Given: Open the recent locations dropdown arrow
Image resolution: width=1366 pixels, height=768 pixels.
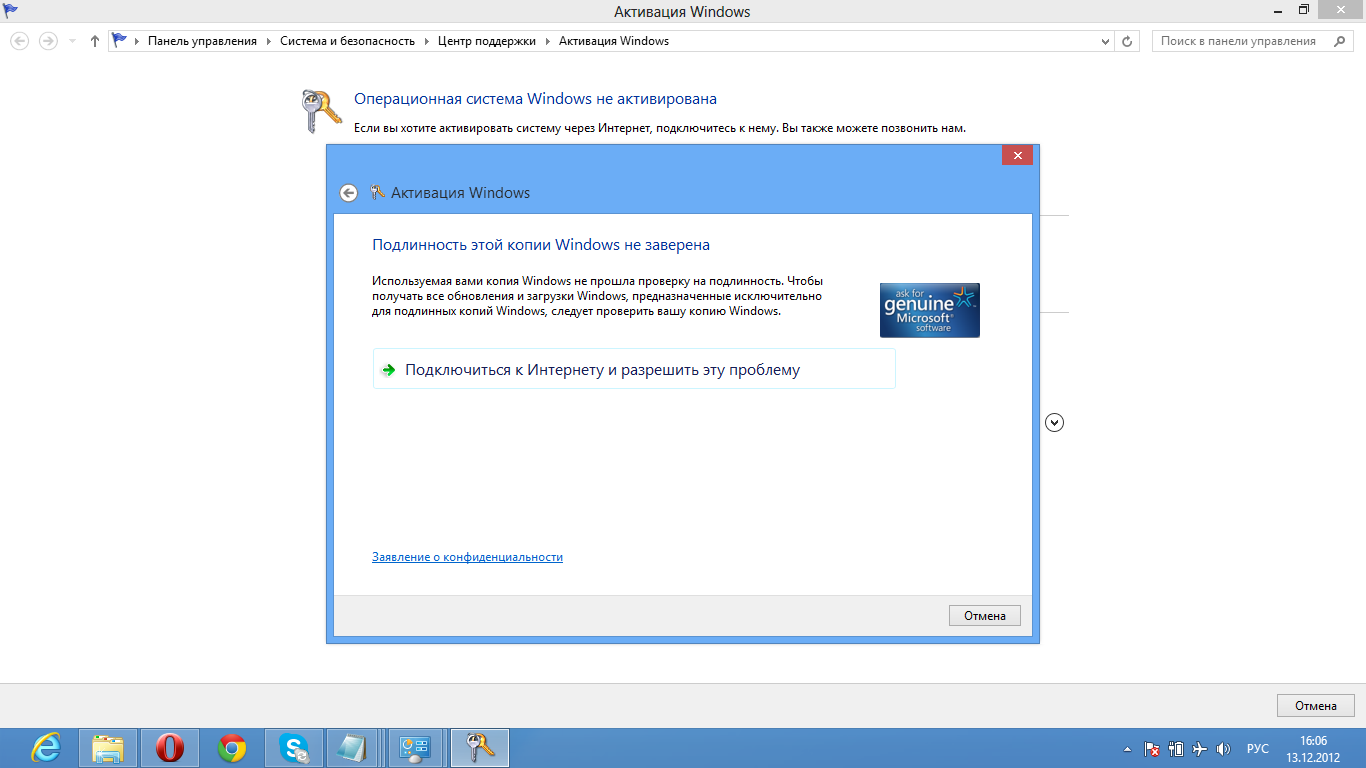Looking at the screenshot, I should [72, 41].
